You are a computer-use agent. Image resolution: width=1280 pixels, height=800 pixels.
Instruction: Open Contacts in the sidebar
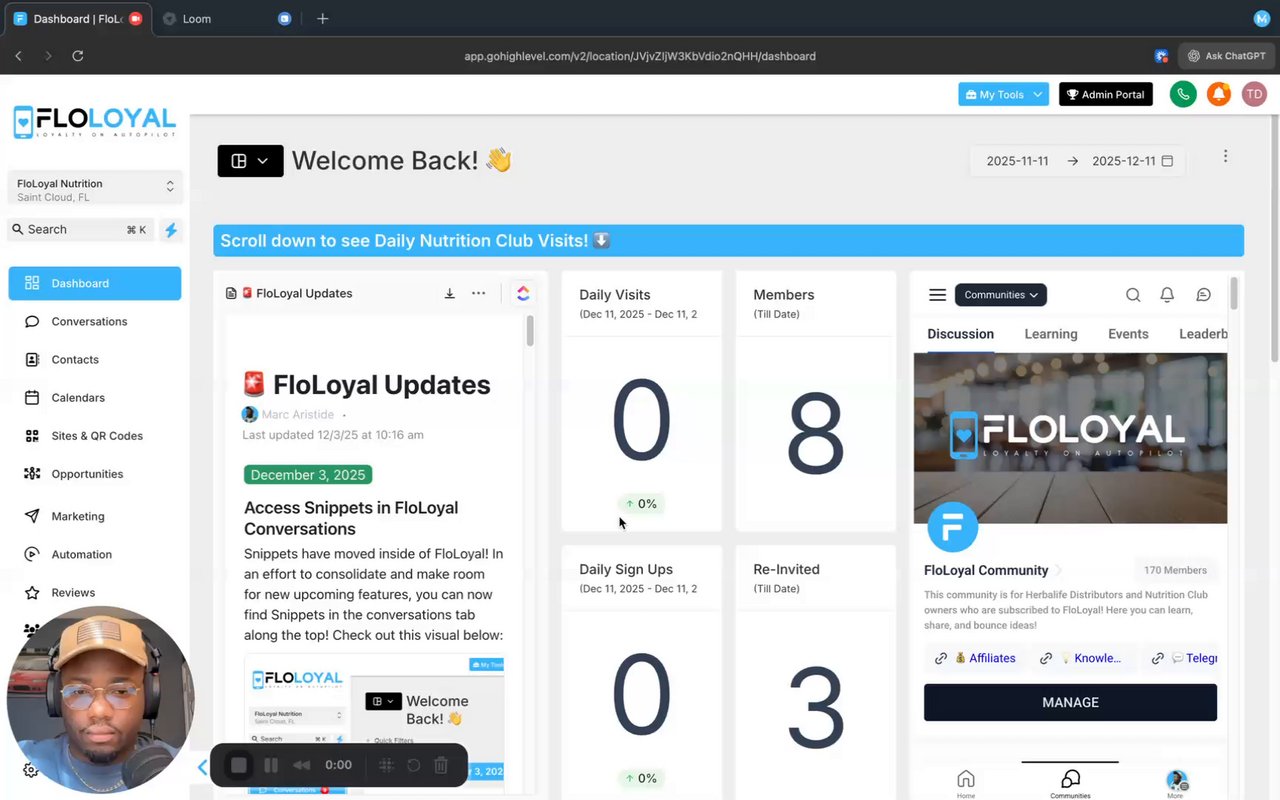pyautogui.click(x=95, y=359)
